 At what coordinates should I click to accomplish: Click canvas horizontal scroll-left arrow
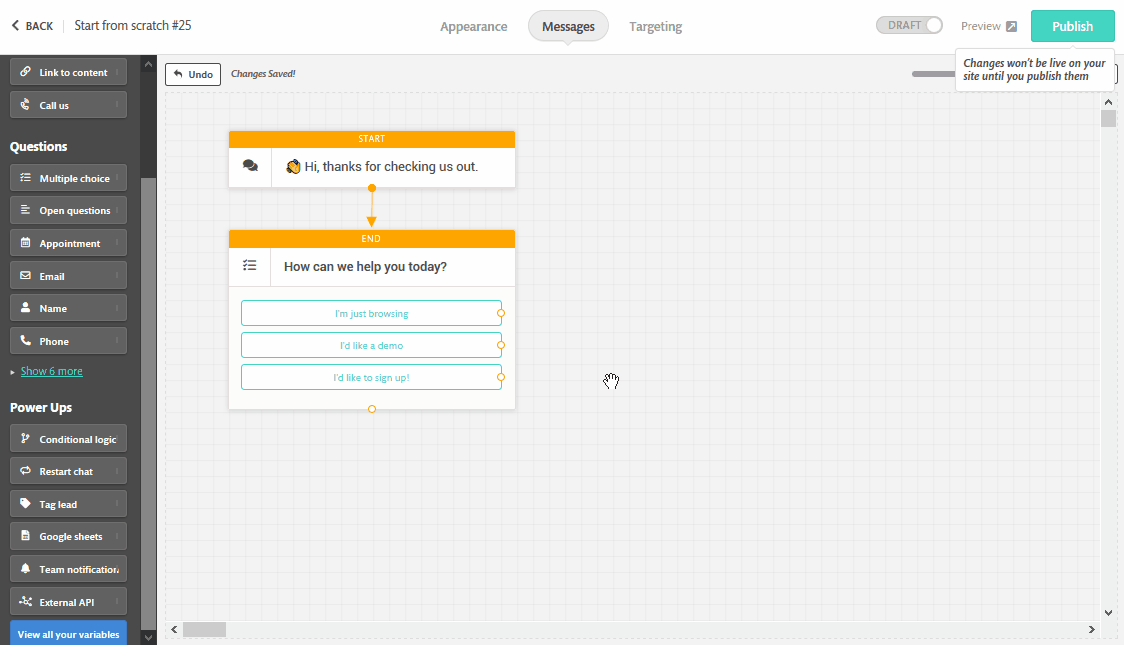click(x=174, y=629)
